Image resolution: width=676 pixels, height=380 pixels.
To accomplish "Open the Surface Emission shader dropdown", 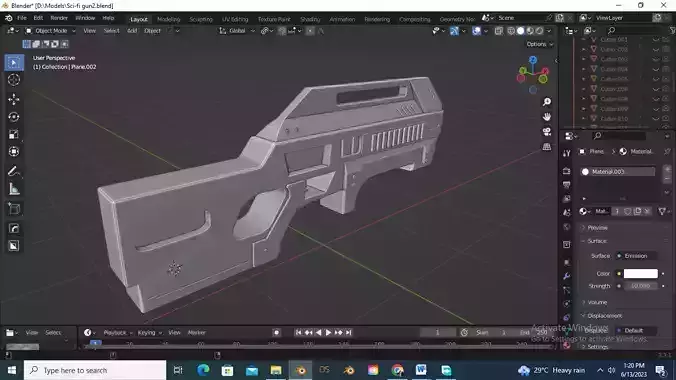I will coord(636,256).
